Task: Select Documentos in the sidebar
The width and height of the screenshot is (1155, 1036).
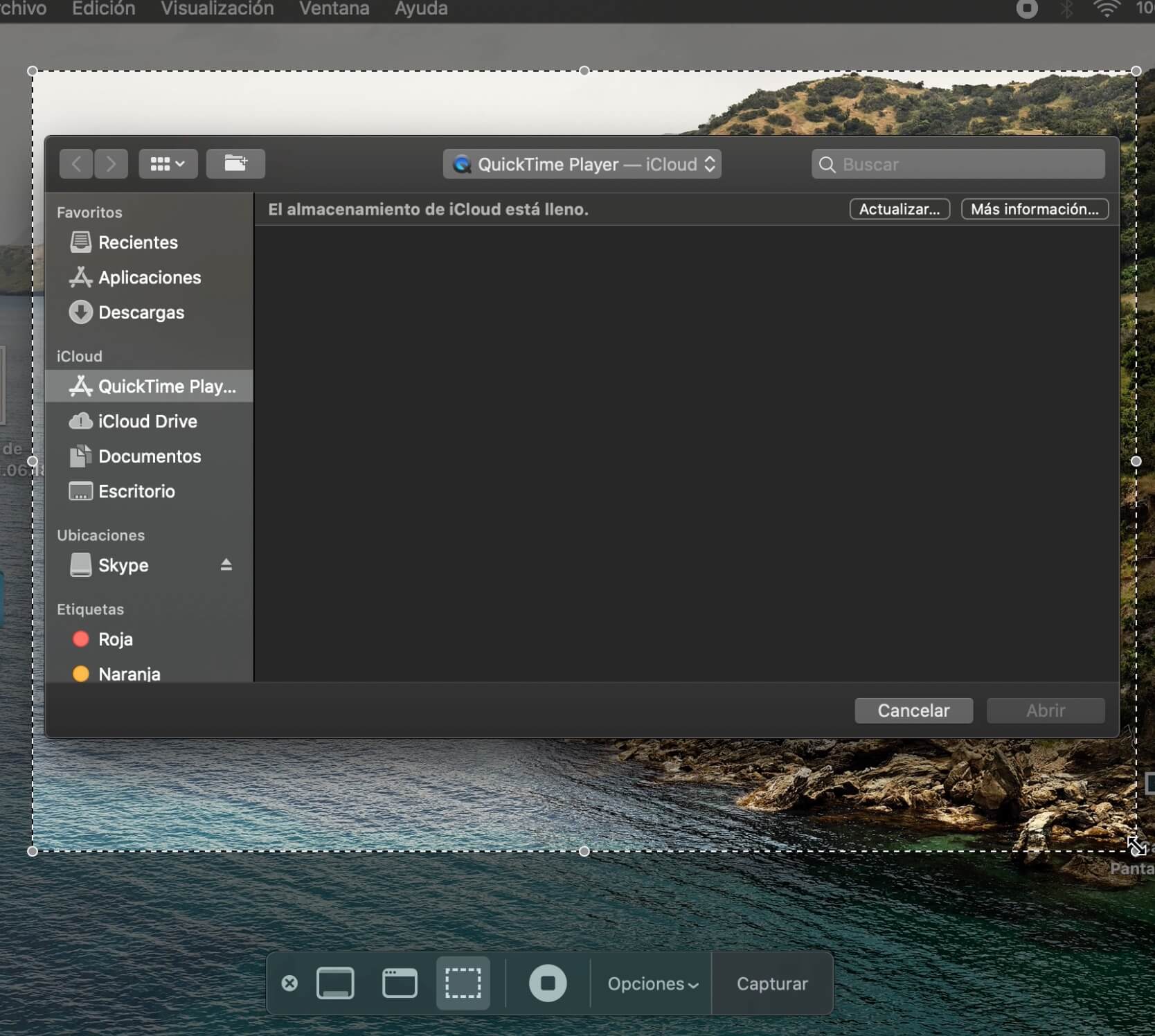Action: pyautogui.click(x=150, y=456)
